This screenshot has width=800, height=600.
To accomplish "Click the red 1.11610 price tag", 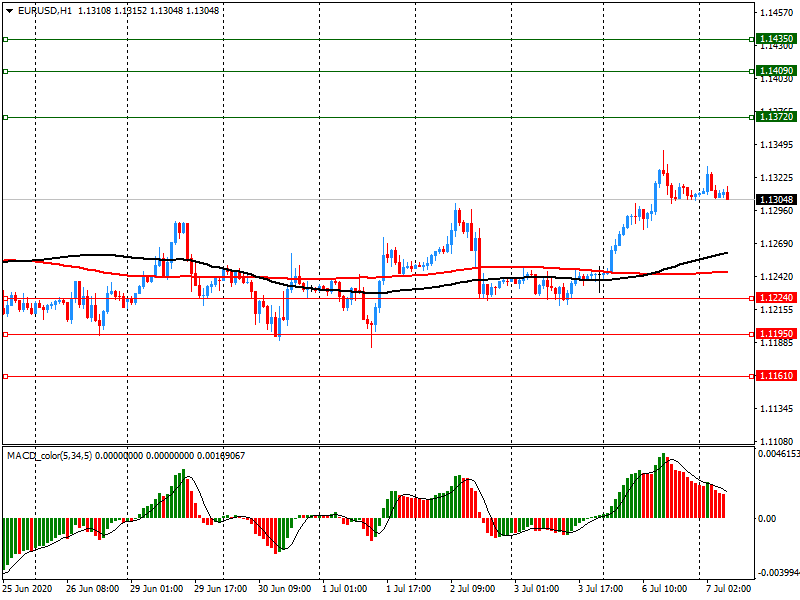I will (x=776, y=376).
